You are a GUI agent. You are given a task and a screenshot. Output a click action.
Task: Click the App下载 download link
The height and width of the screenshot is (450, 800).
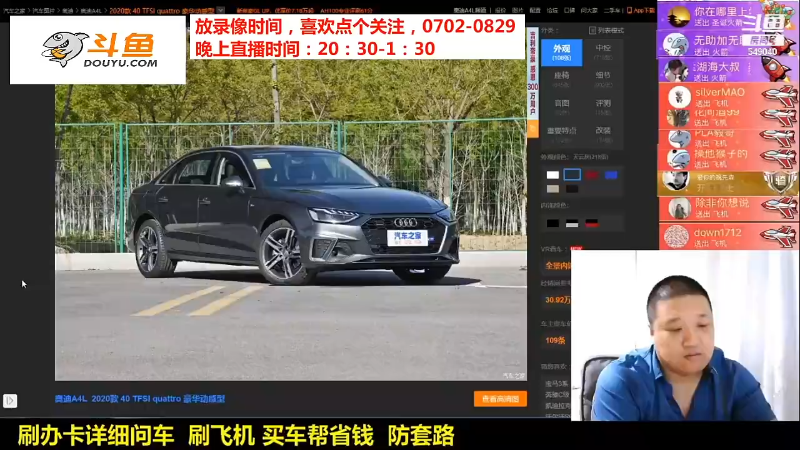tap(641, 10)
